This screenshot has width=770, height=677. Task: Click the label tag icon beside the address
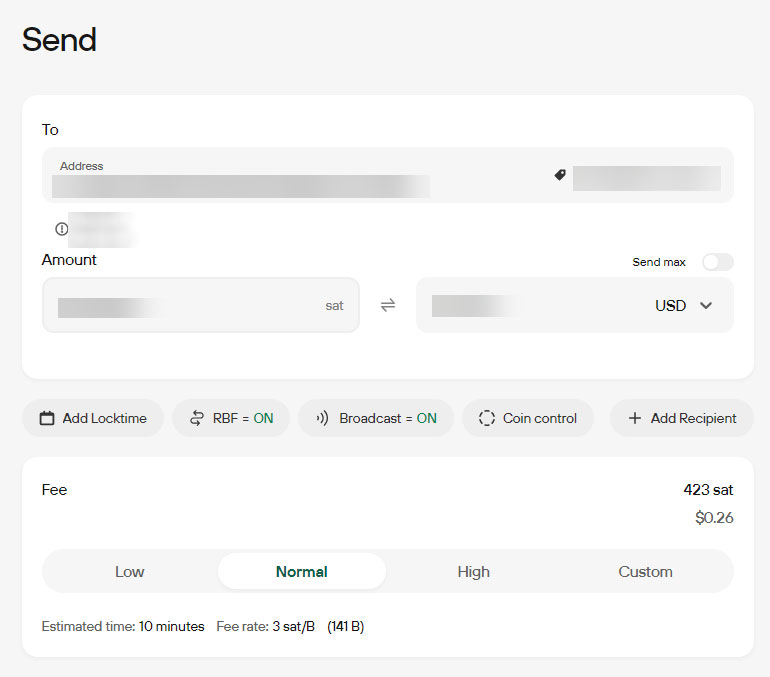click(x=560, y=175)
